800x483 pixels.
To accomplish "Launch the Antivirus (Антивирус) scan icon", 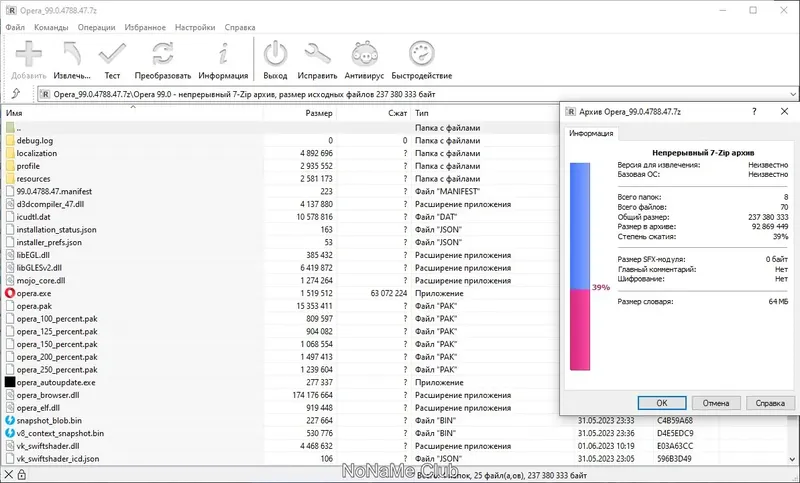I will 364,54.
